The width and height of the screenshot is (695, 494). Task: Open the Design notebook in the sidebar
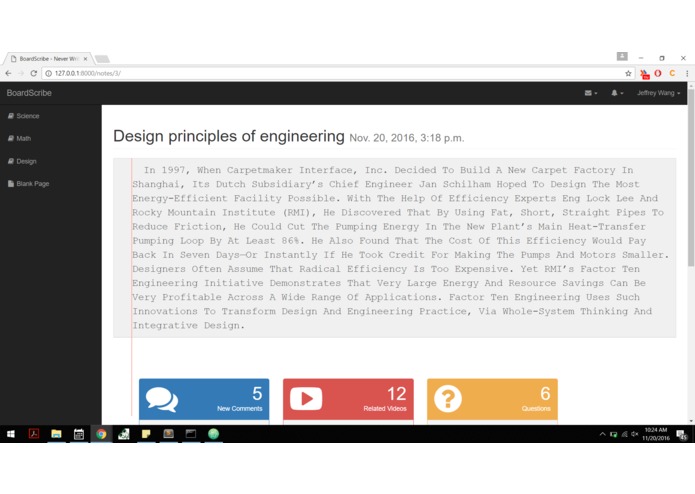point(22,161)
